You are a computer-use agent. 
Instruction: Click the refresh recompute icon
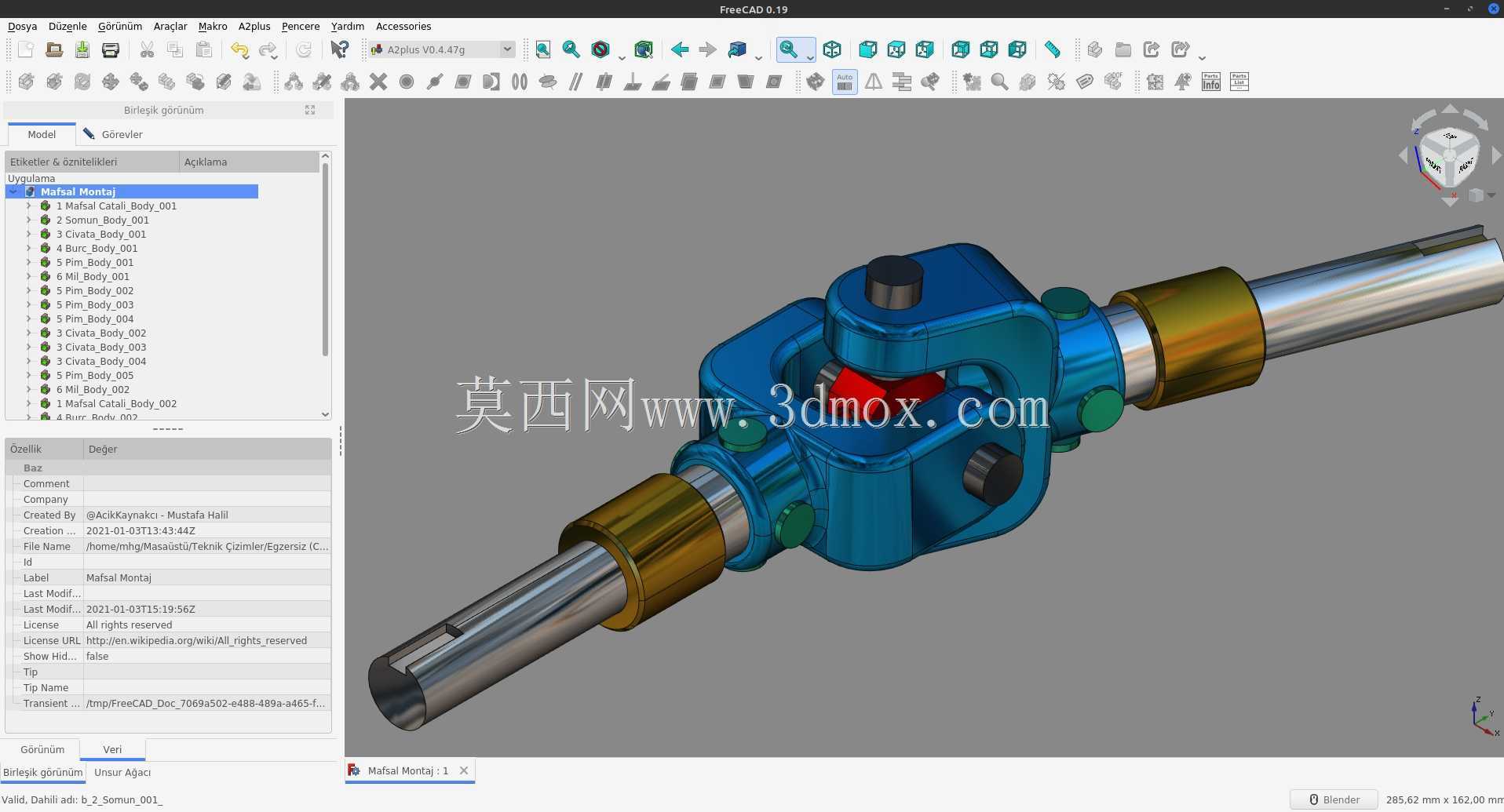(x=304, y=50)
